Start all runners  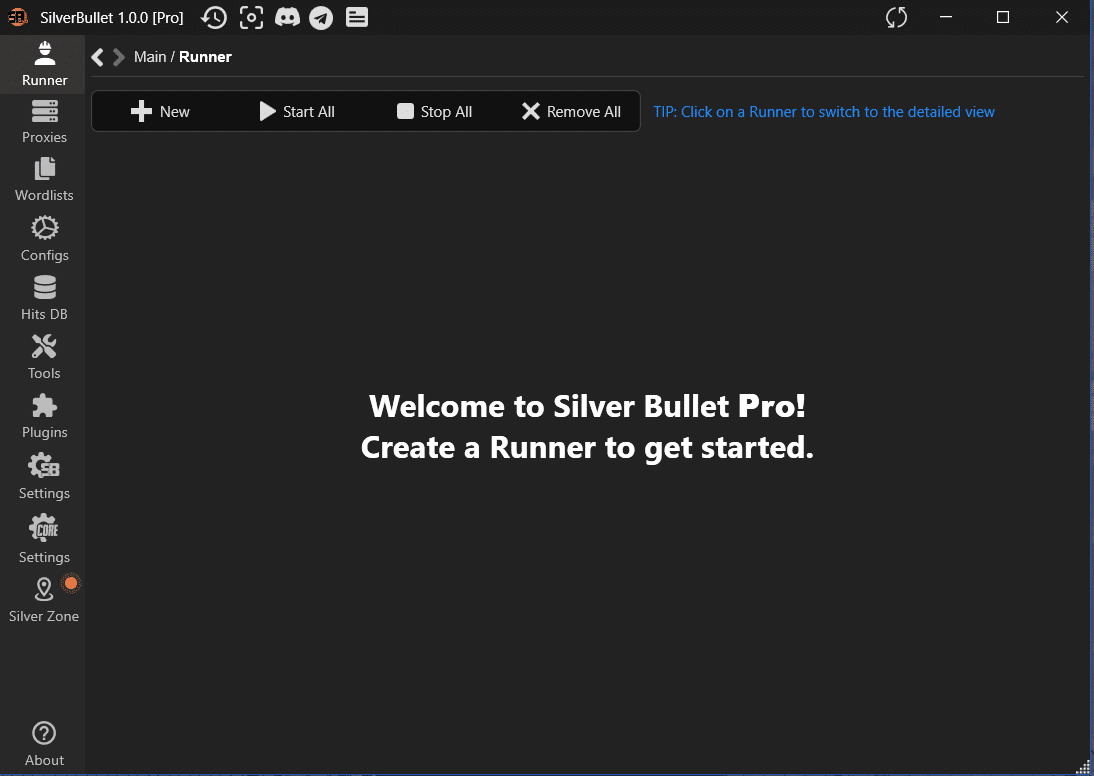pyautogui.click(x=296, y=111)
